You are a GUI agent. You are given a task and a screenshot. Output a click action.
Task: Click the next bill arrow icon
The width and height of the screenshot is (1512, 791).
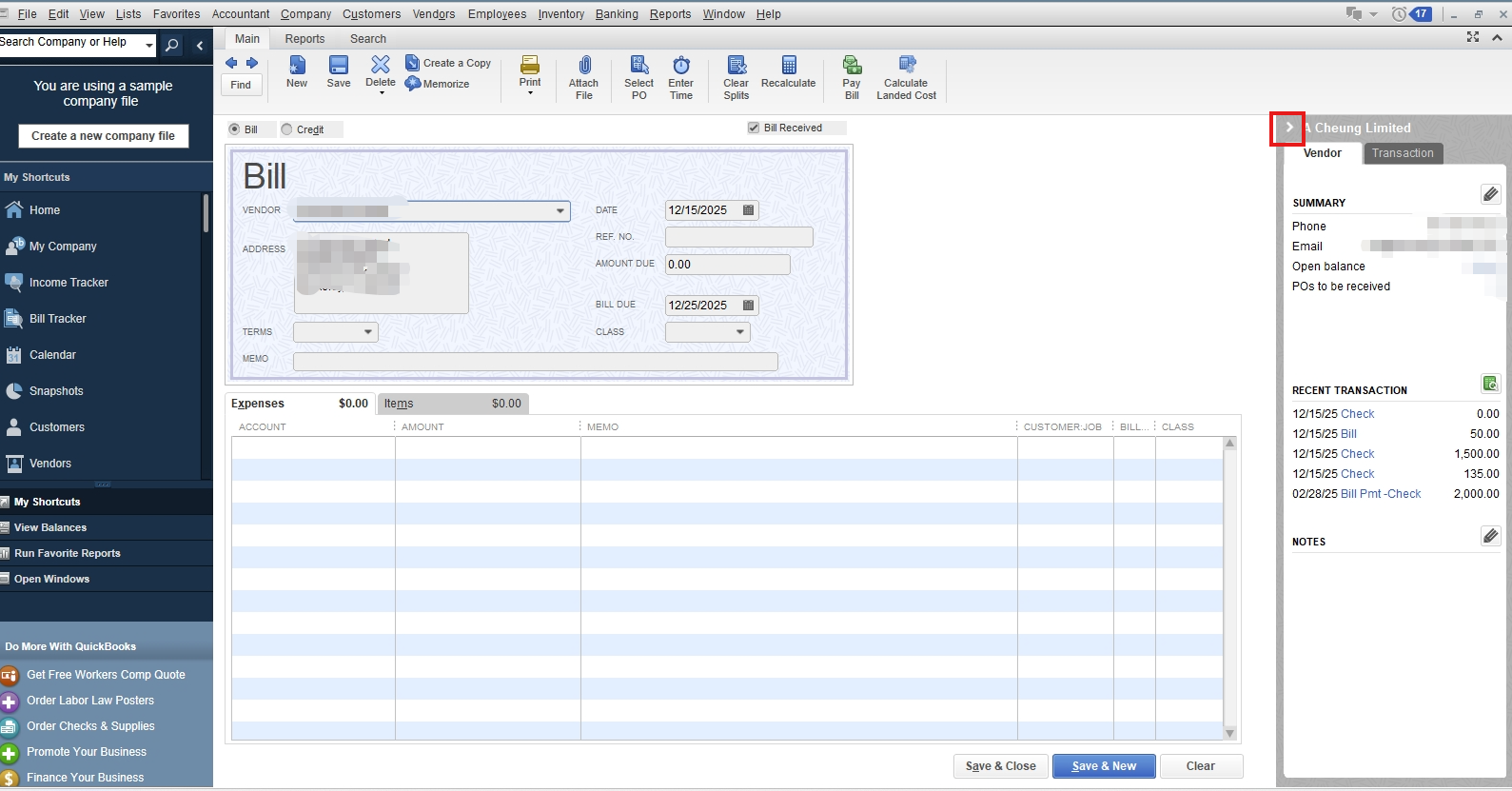point(252,63)
